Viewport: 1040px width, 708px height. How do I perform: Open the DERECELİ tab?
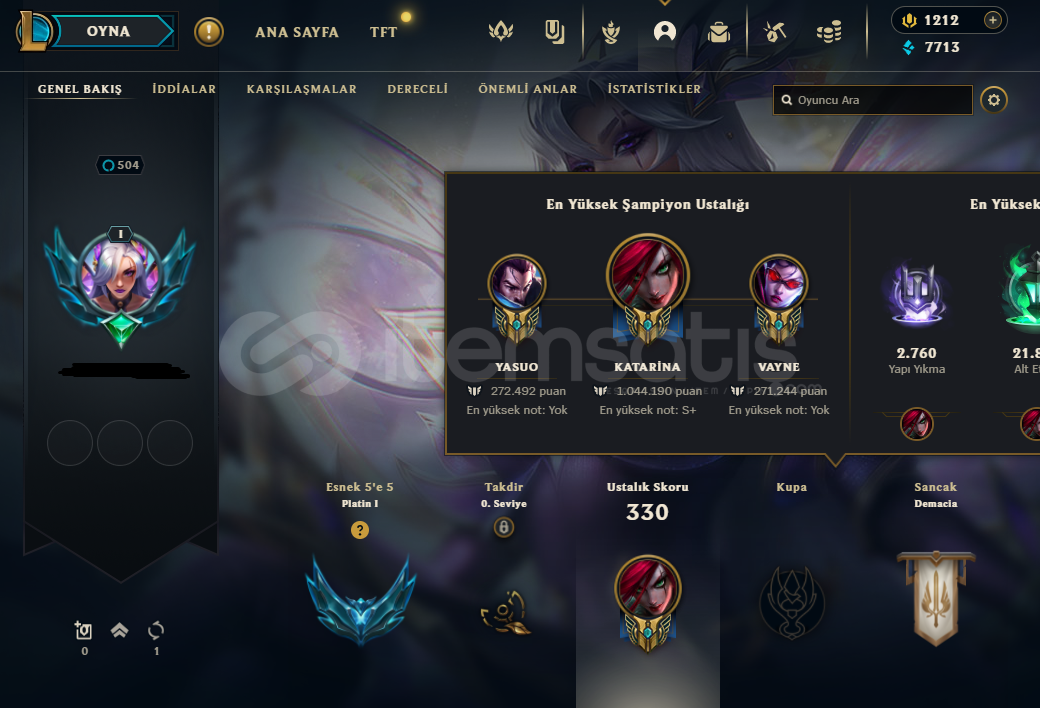pos(418,89)
